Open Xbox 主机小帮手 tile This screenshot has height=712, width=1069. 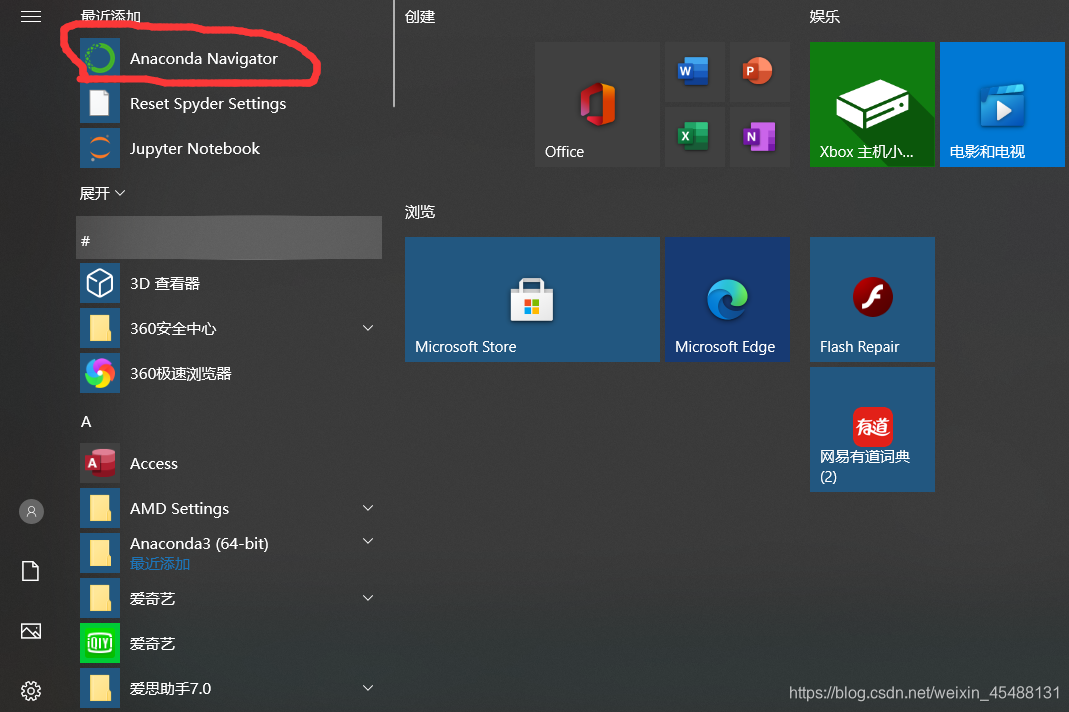pos(872,104)
